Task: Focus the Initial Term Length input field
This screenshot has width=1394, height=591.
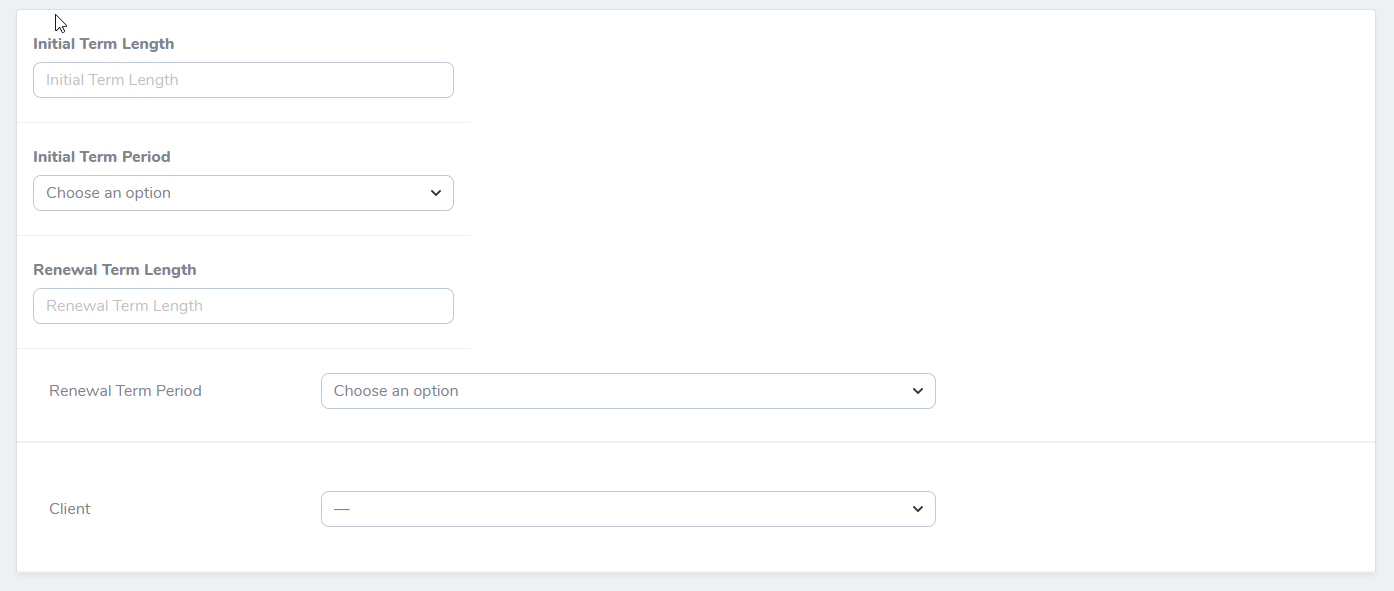Action: pos(243,80)
